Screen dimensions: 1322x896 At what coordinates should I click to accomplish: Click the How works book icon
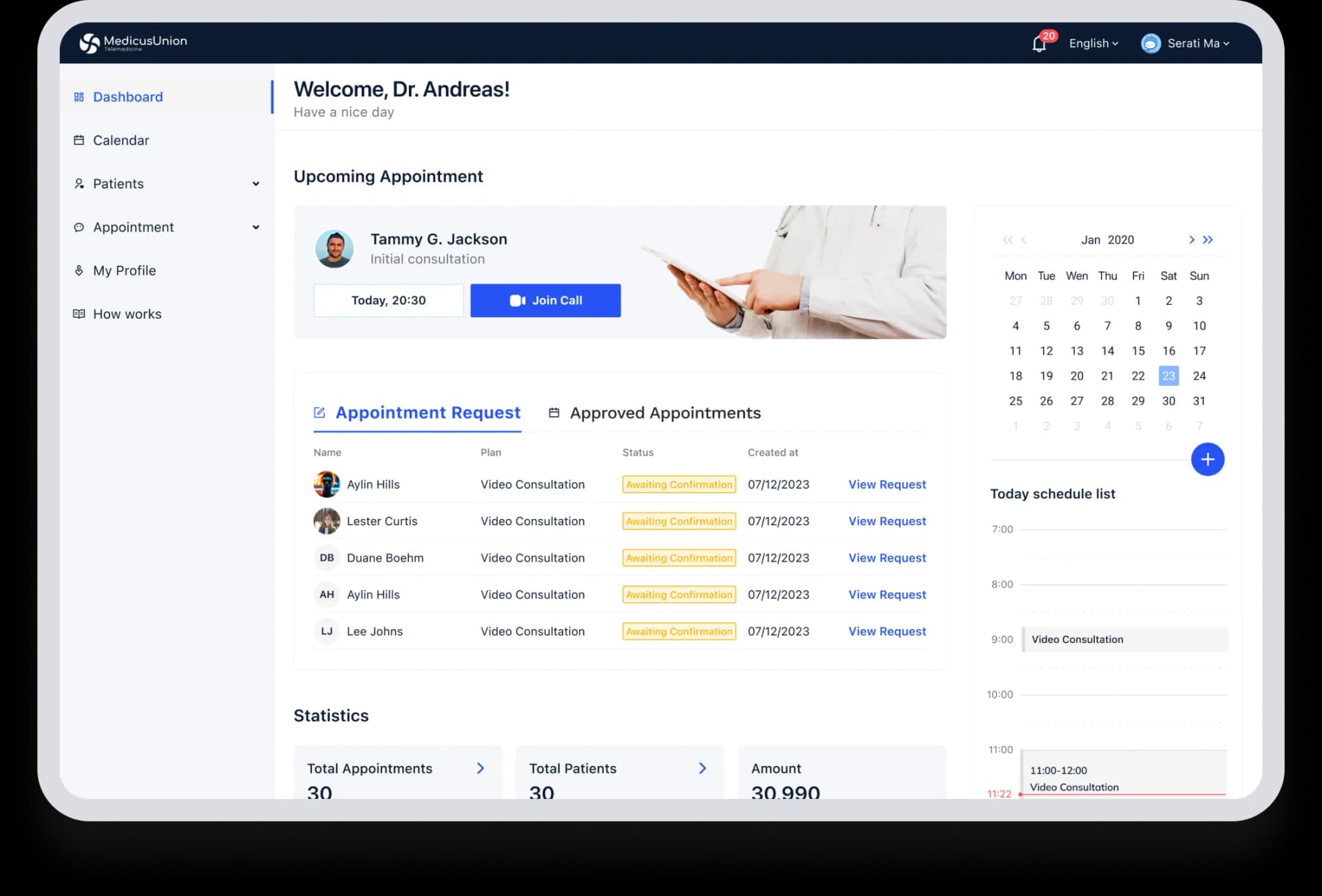pyautogui.click(x=79, y=314)
